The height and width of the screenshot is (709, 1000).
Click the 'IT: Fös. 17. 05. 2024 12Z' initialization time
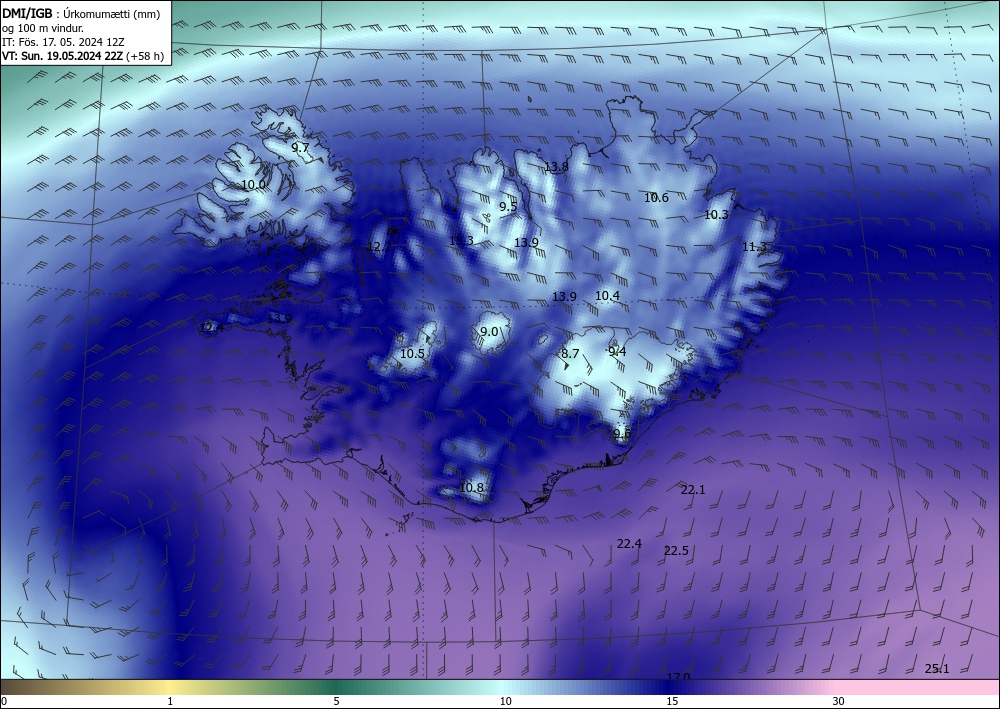[x=63, y=42]
